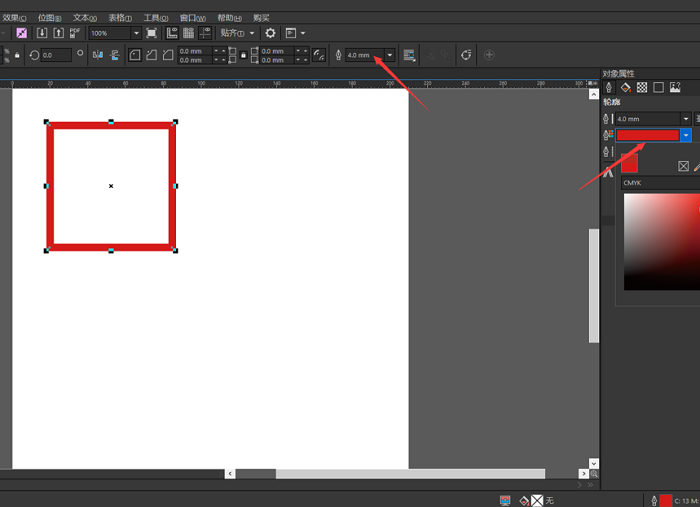
Task: Click the full-screen preview icon
Action: (x=152, y=33)
